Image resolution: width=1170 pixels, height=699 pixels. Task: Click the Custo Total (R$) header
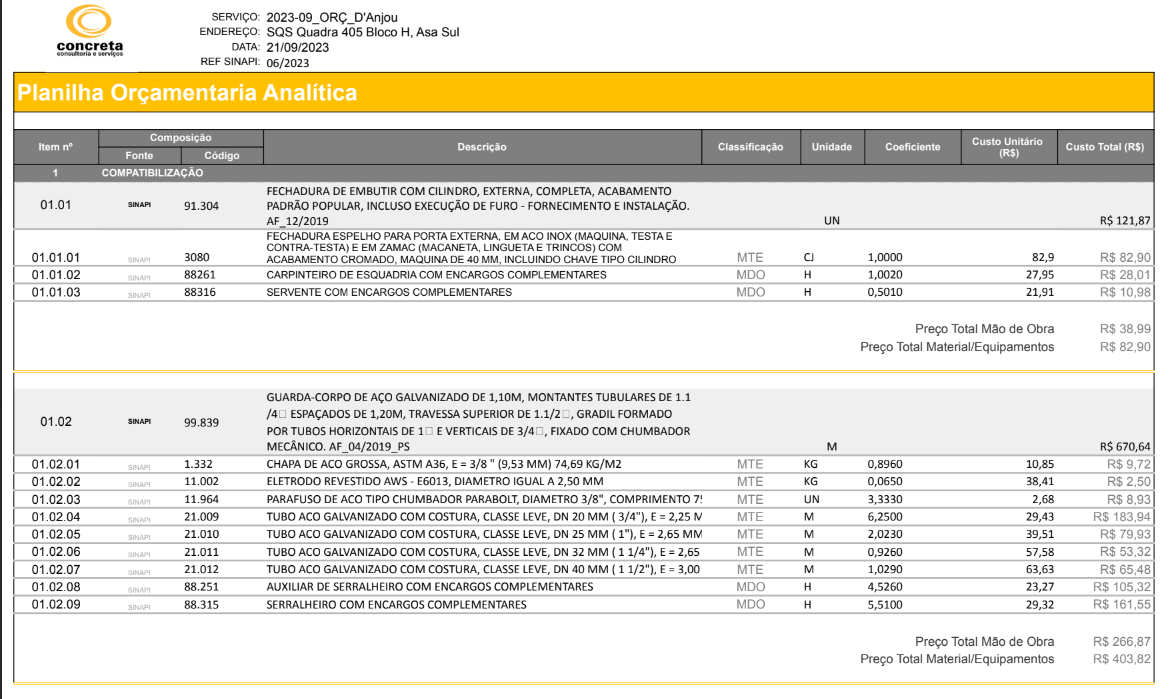1105,147
